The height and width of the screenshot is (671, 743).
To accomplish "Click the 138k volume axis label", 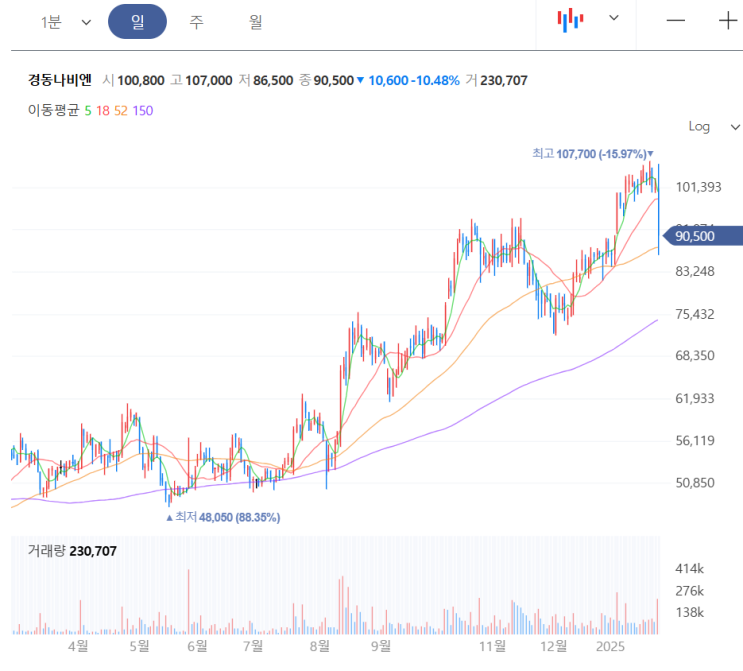I will 689,613.
